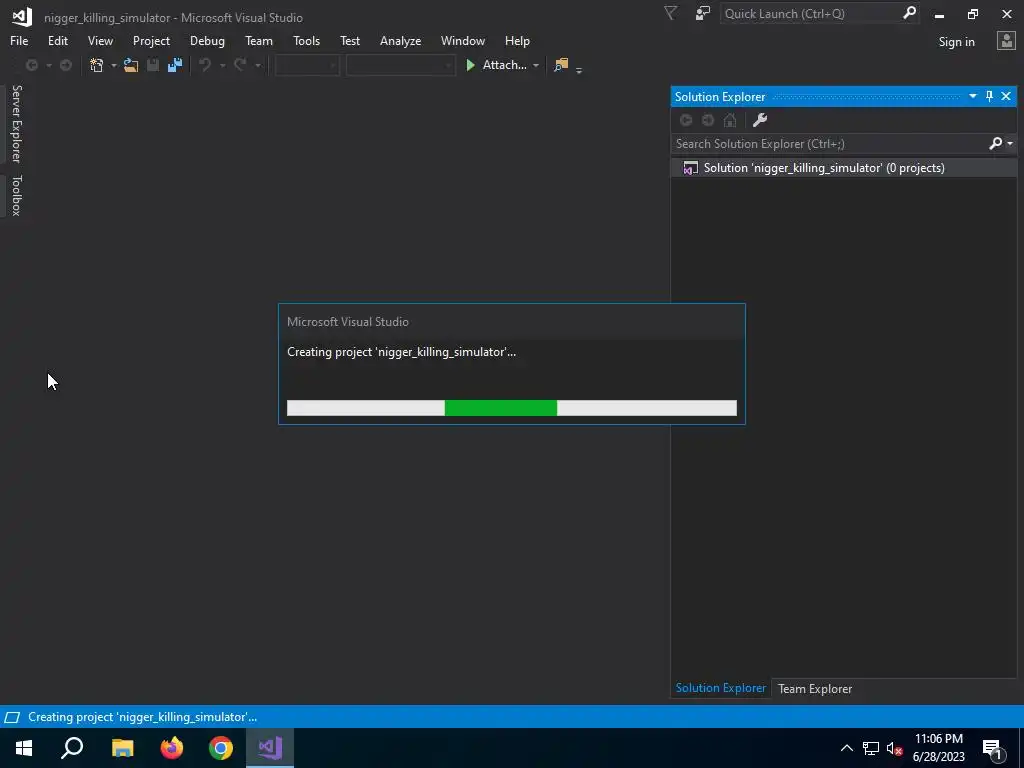The height and width of the screenshot is (768, 1024).
Task: Open the Attach button dropdown arrow
Action: click(x=536, y=65)
